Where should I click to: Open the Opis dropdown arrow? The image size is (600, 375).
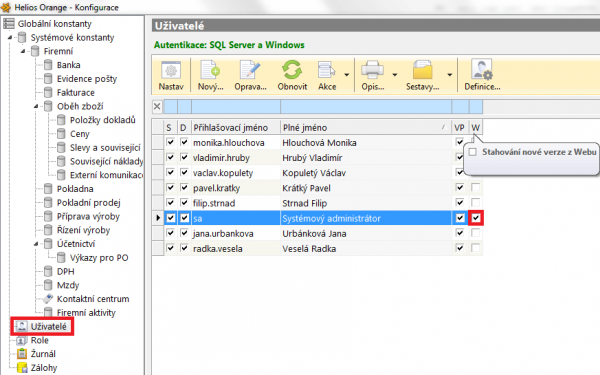pyautogui.click(x=395, y=75)
